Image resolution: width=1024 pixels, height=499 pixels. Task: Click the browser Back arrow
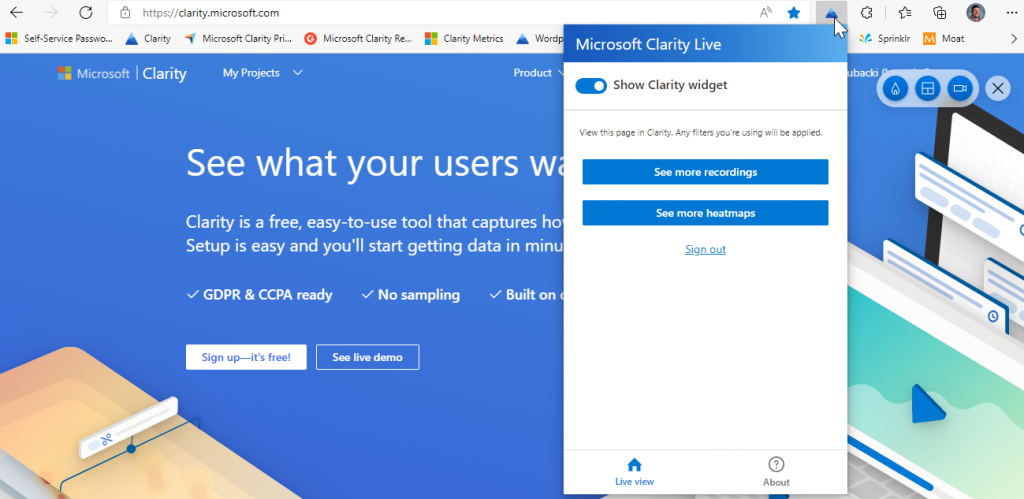[16, 12]
